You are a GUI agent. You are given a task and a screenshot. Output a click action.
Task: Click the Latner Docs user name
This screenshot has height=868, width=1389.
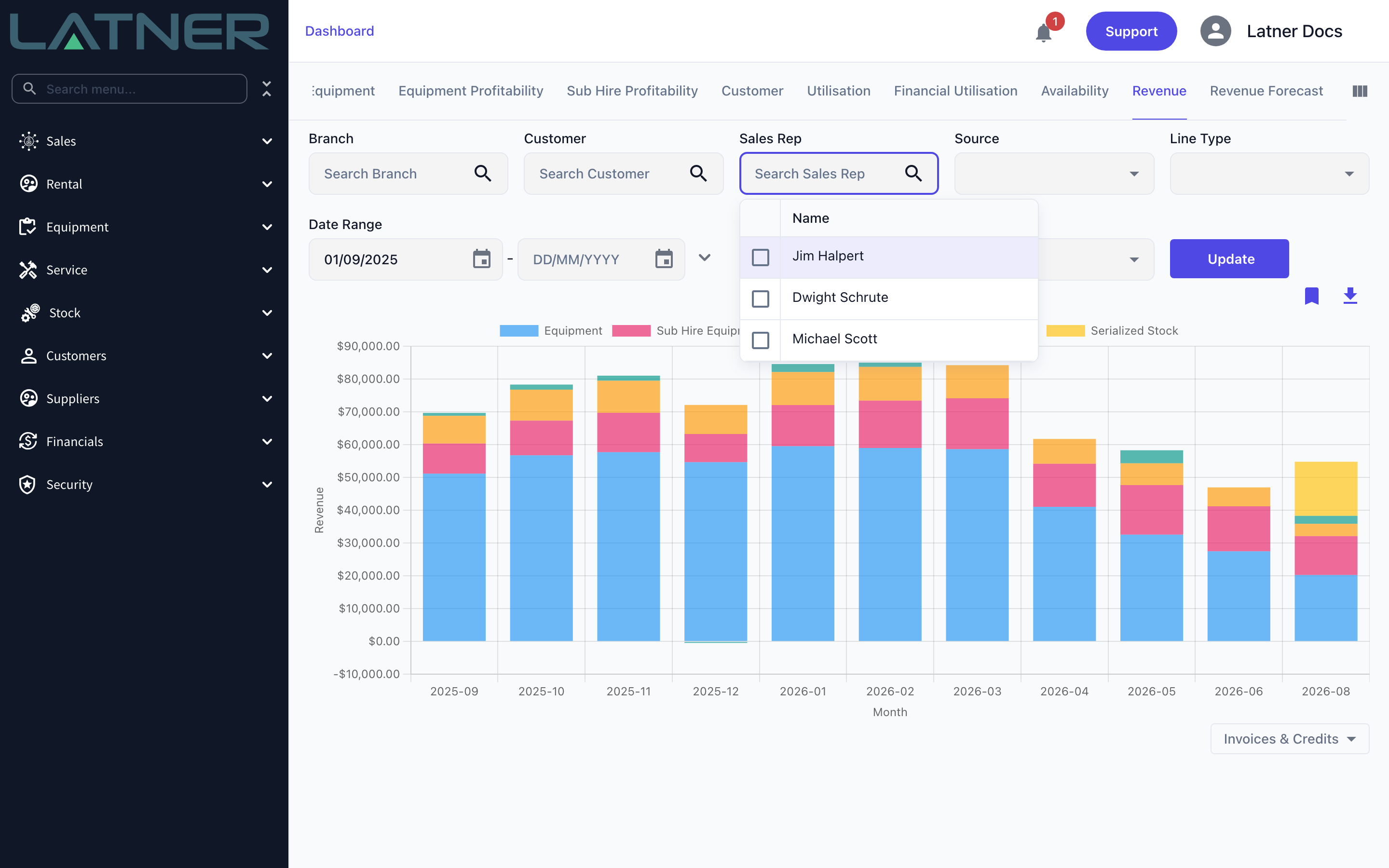pos(1294,31)
